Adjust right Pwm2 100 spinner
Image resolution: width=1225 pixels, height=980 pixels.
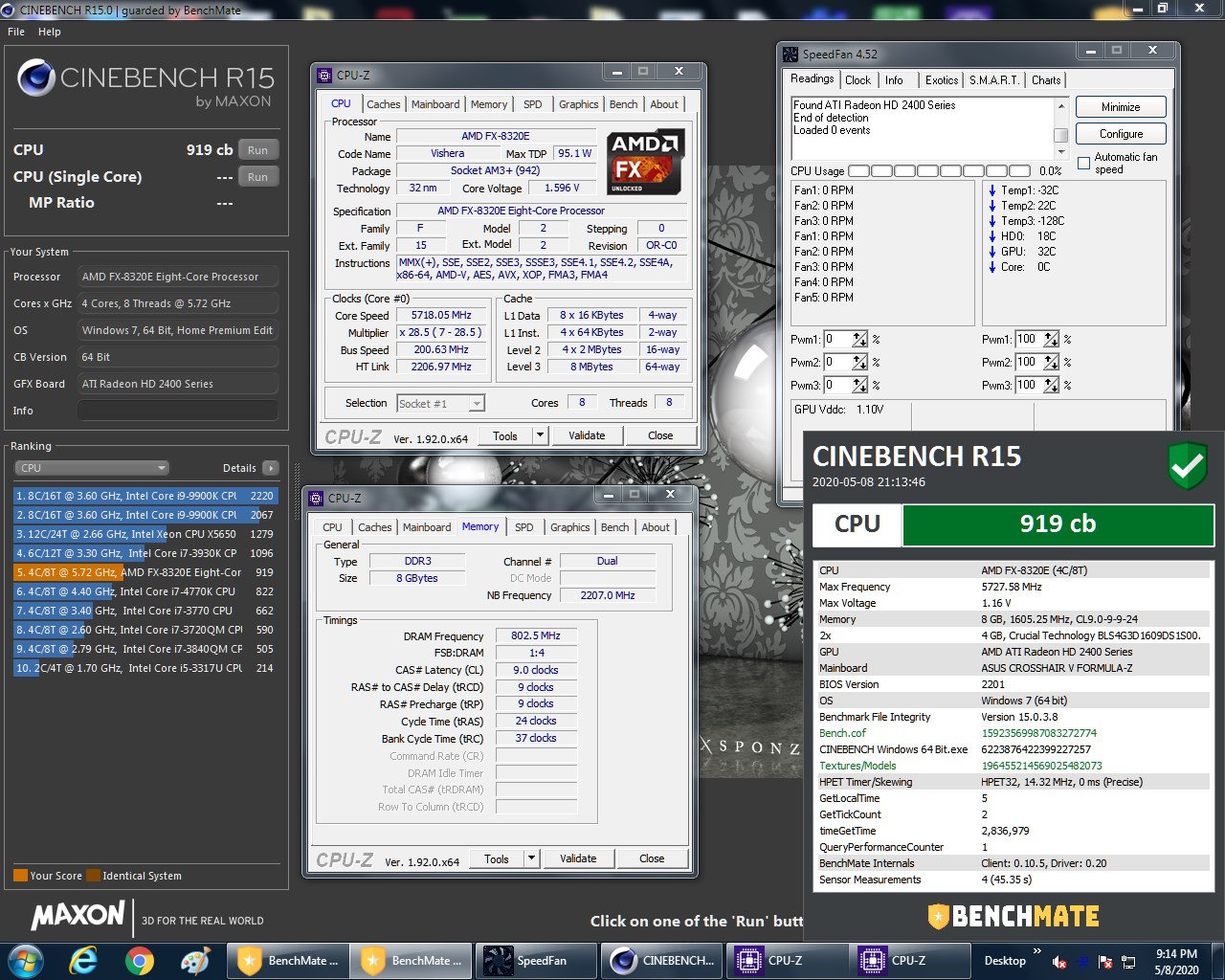click(x=1051, y=362)
